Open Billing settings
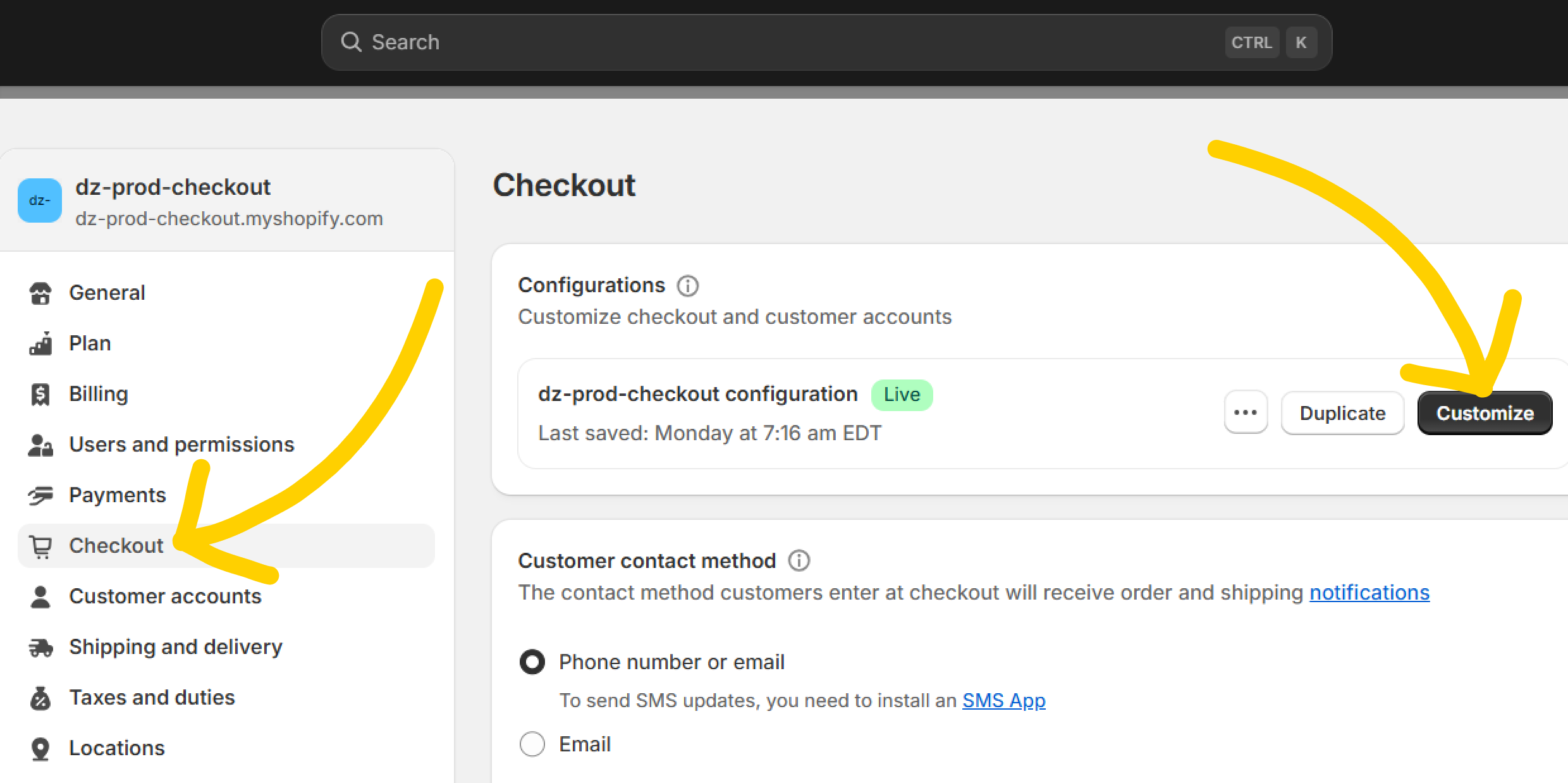1568x783 pixels. tap(226, 394)
